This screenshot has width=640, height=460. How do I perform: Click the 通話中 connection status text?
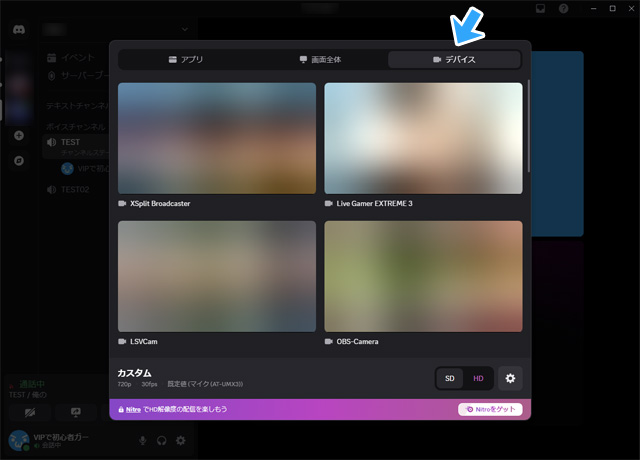32,384
